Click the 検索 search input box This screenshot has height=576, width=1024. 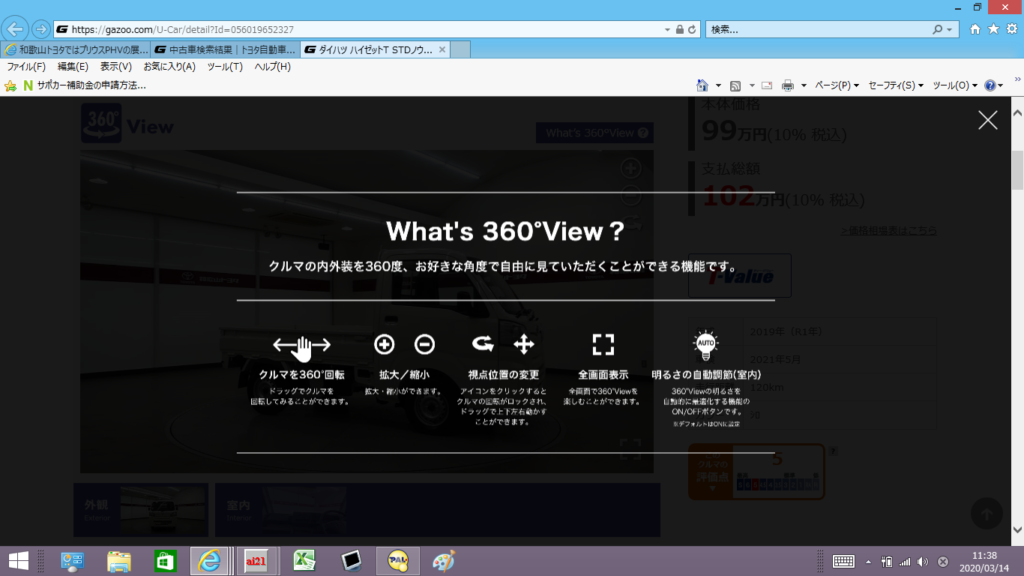tap(819, 29)
